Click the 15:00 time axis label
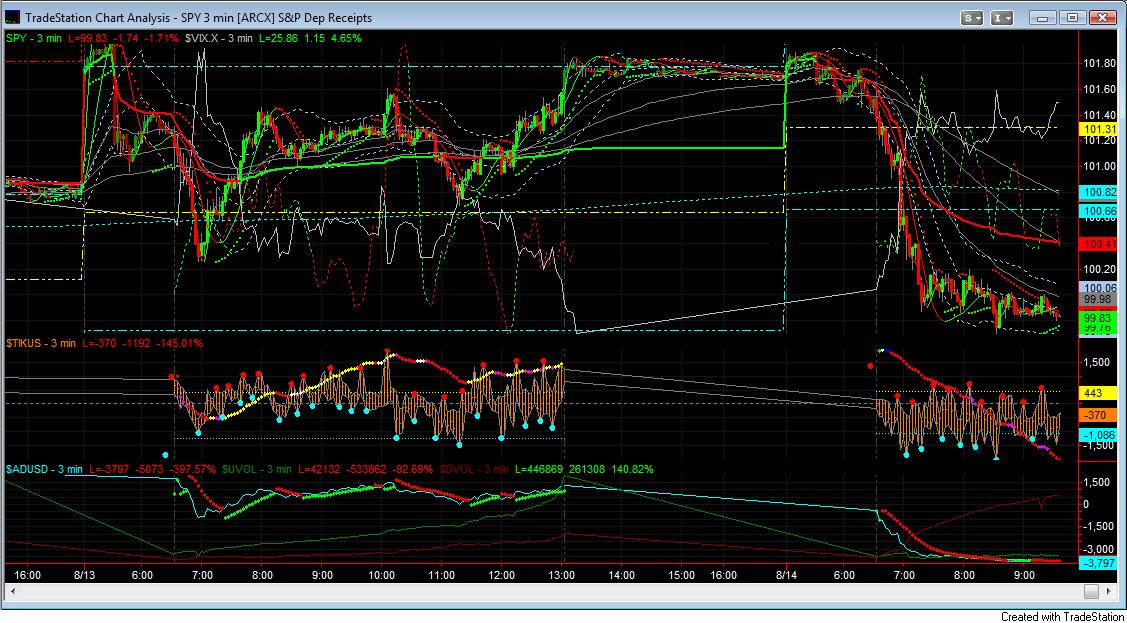This screenshot has width=1127, height=623. [x=681, y=576]
